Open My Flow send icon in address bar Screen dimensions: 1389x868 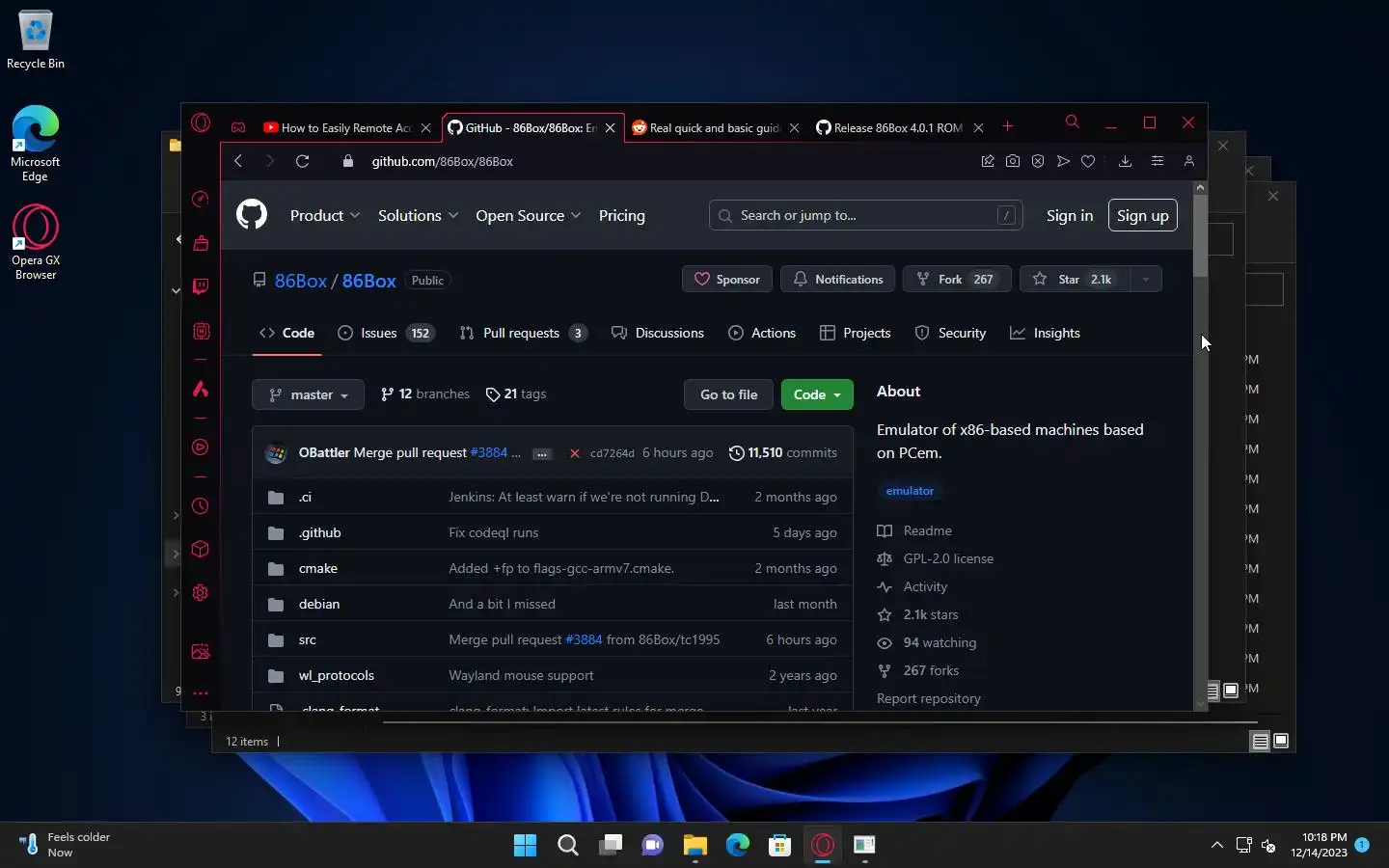[x=1063, y=161]
